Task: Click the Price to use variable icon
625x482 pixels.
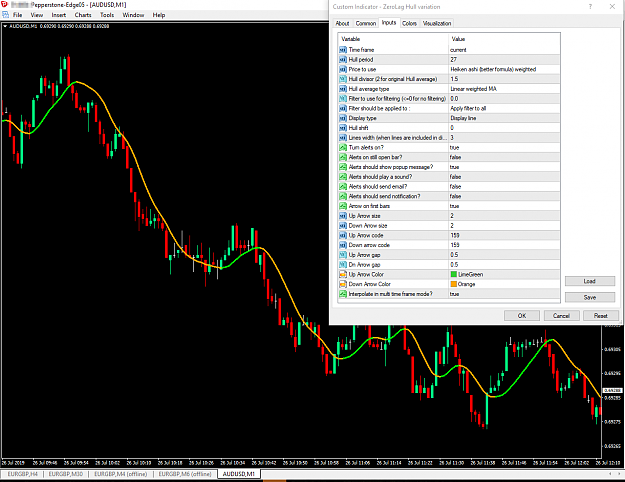Action: [343, 69]
